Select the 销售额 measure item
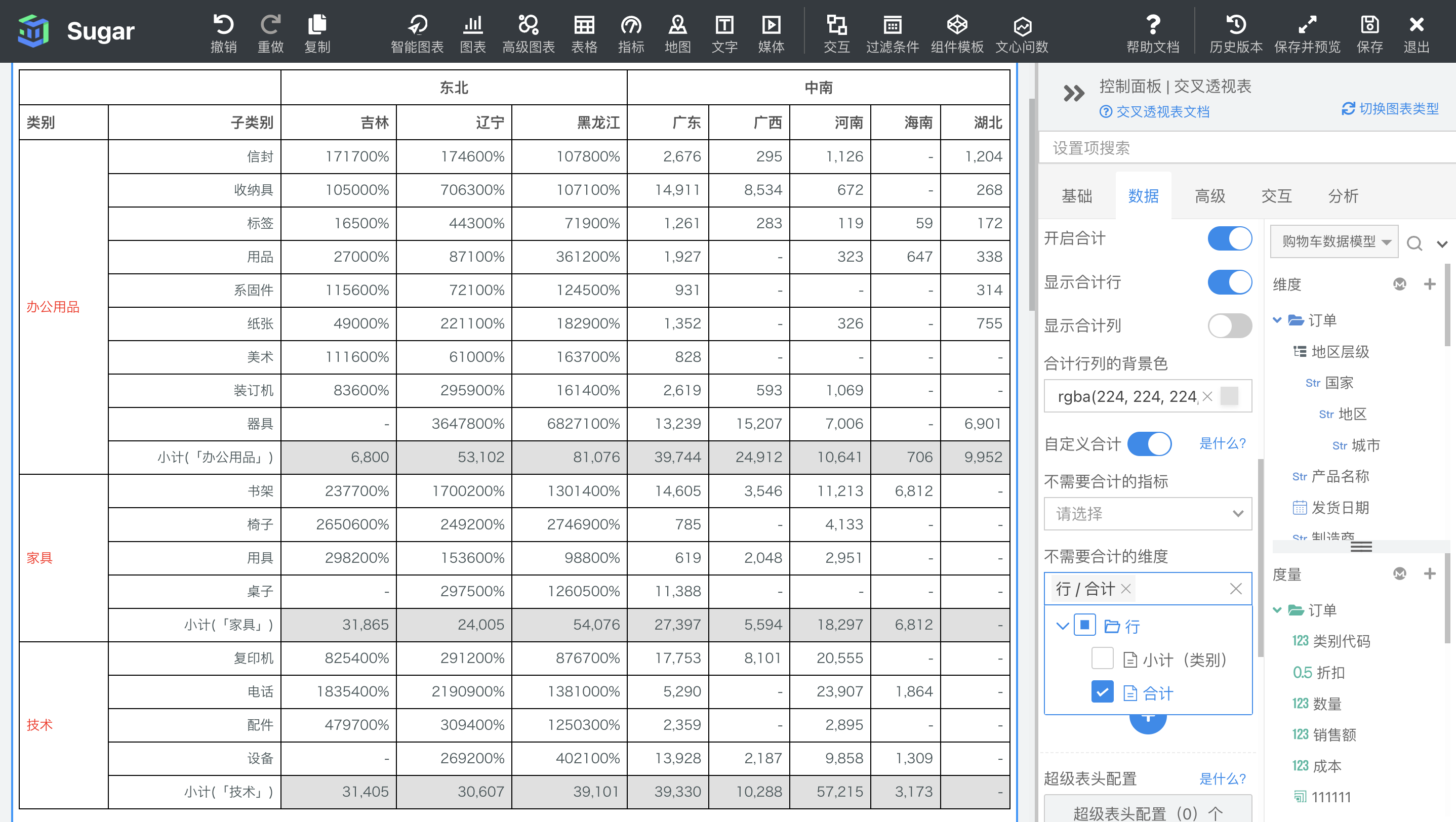Image resolution: width=1456 pixels, height=822 pixels. [1324, 734]
